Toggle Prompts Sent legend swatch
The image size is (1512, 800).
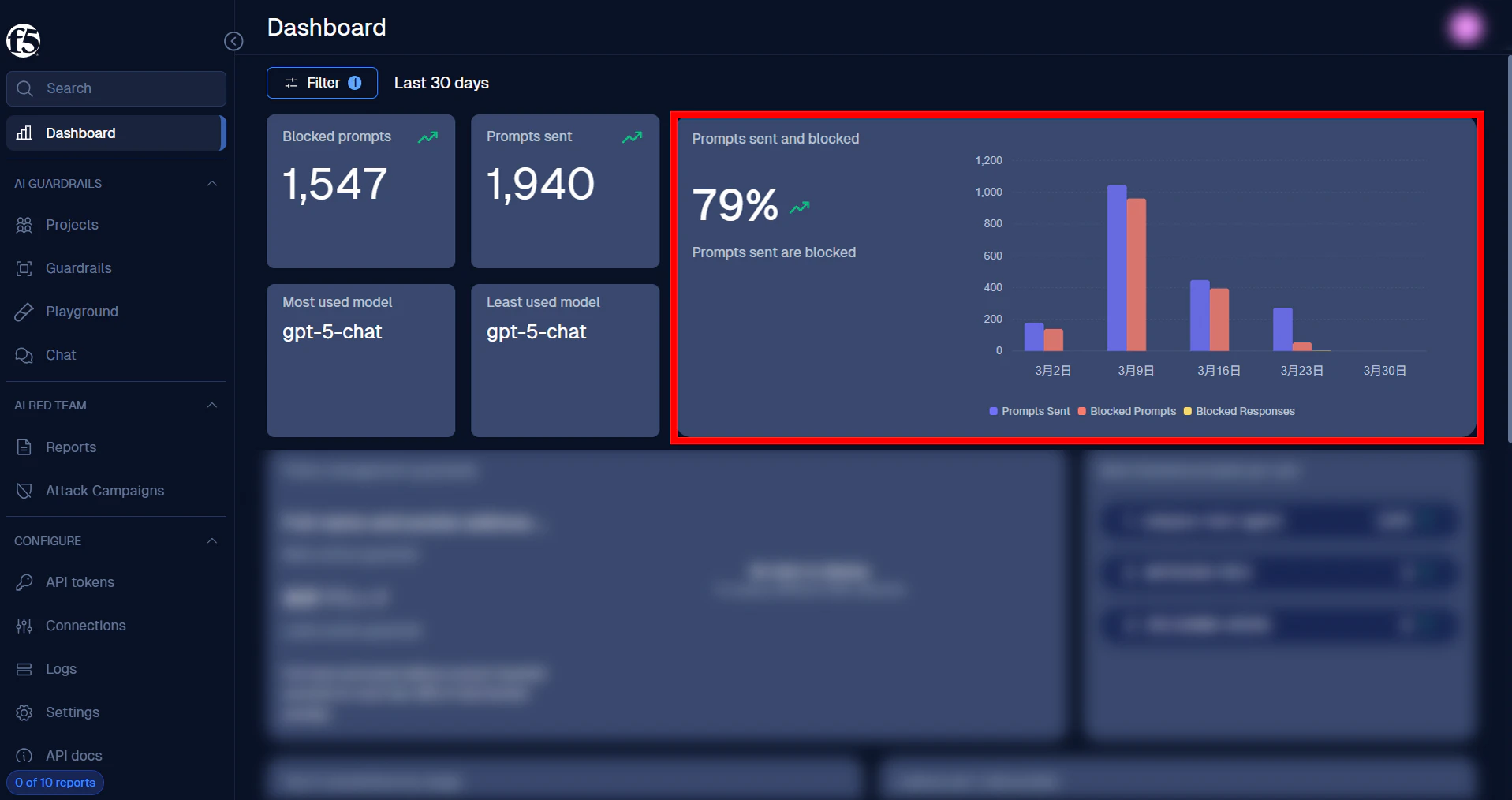993,411
